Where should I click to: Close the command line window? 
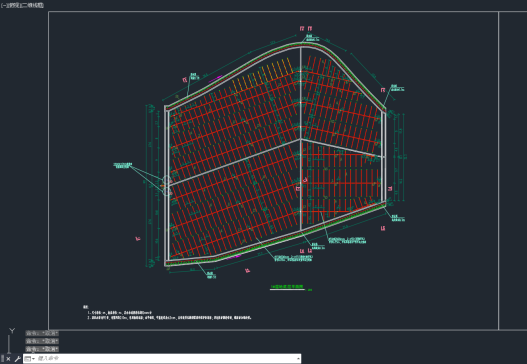[x=8, y=359]
